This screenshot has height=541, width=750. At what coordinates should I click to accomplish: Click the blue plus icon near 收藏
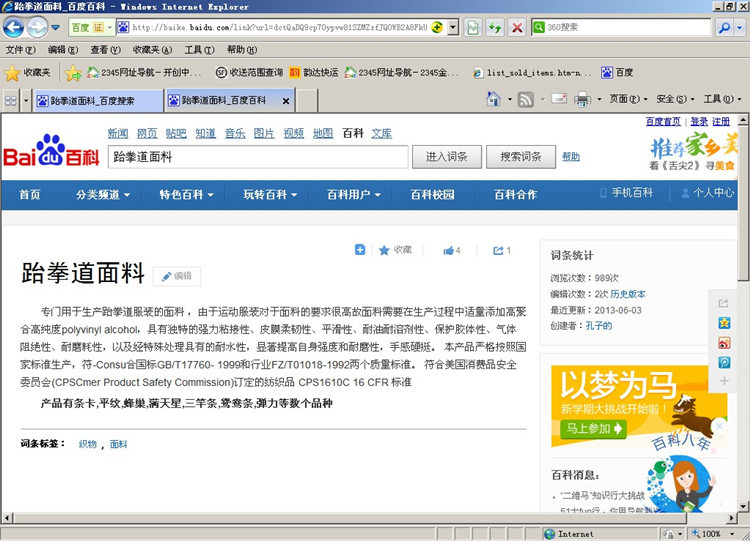point(360,250)
